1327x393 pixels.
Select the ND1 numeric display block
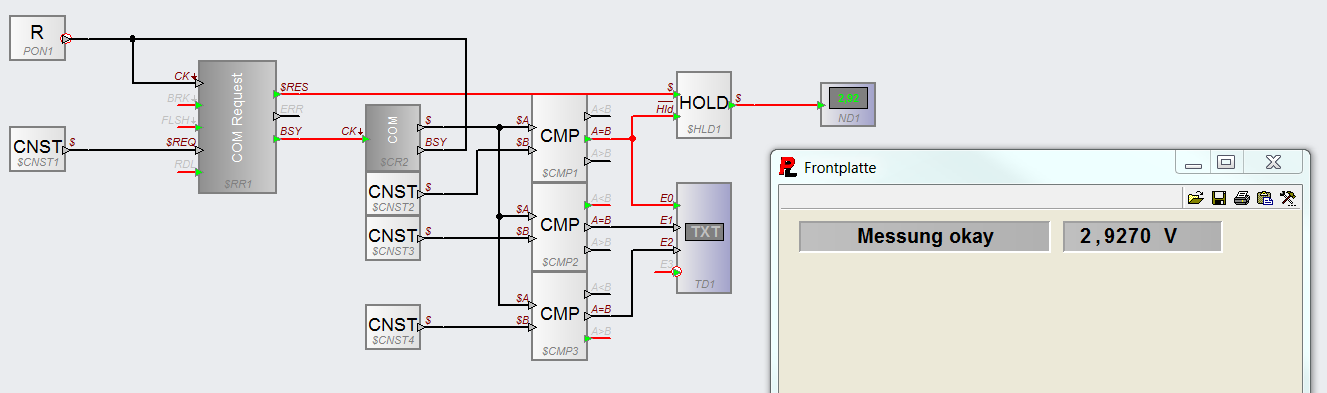848,104
